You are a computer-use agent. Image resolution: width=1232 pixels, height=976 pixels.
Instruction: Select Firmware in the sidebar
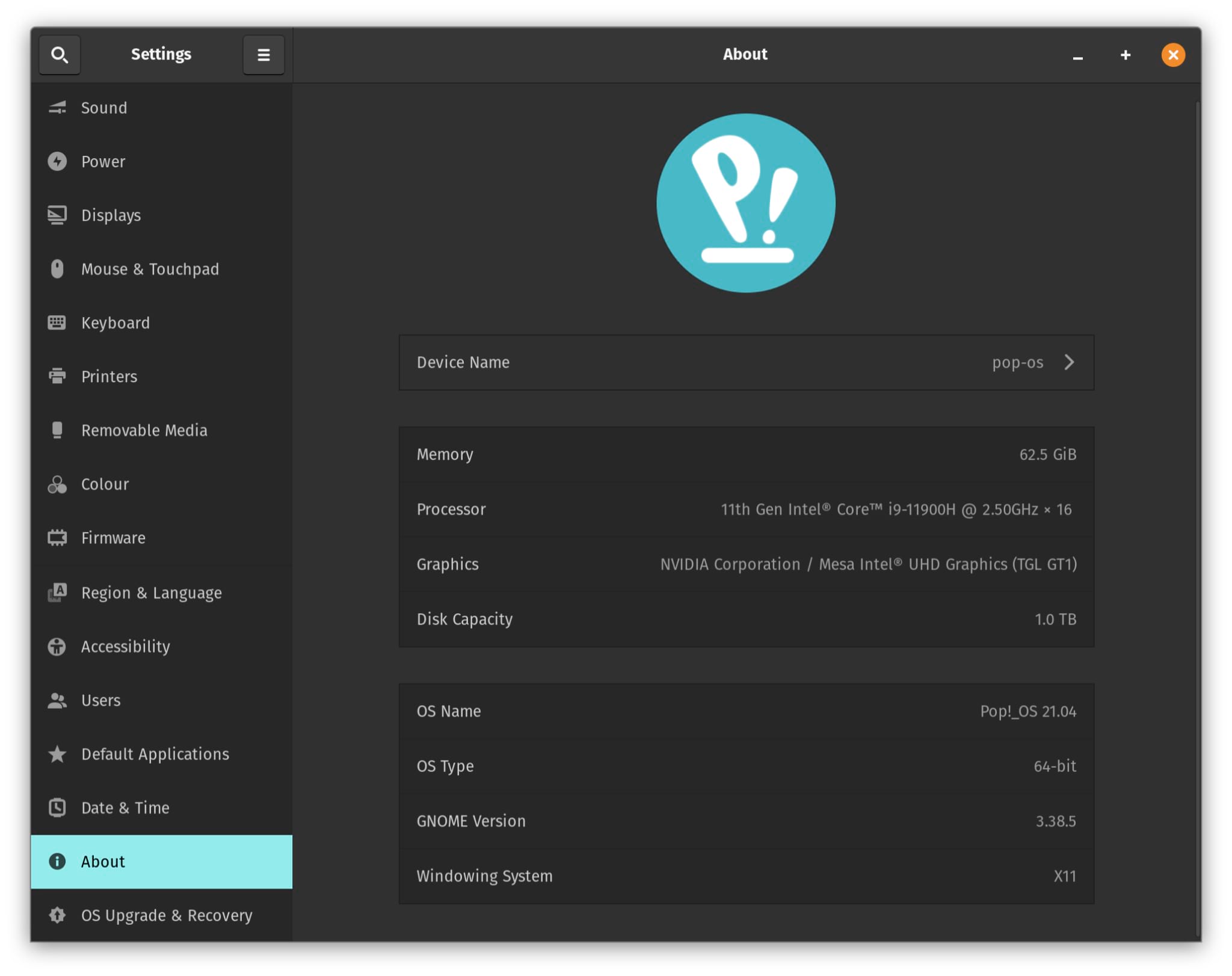coord(161,537)
